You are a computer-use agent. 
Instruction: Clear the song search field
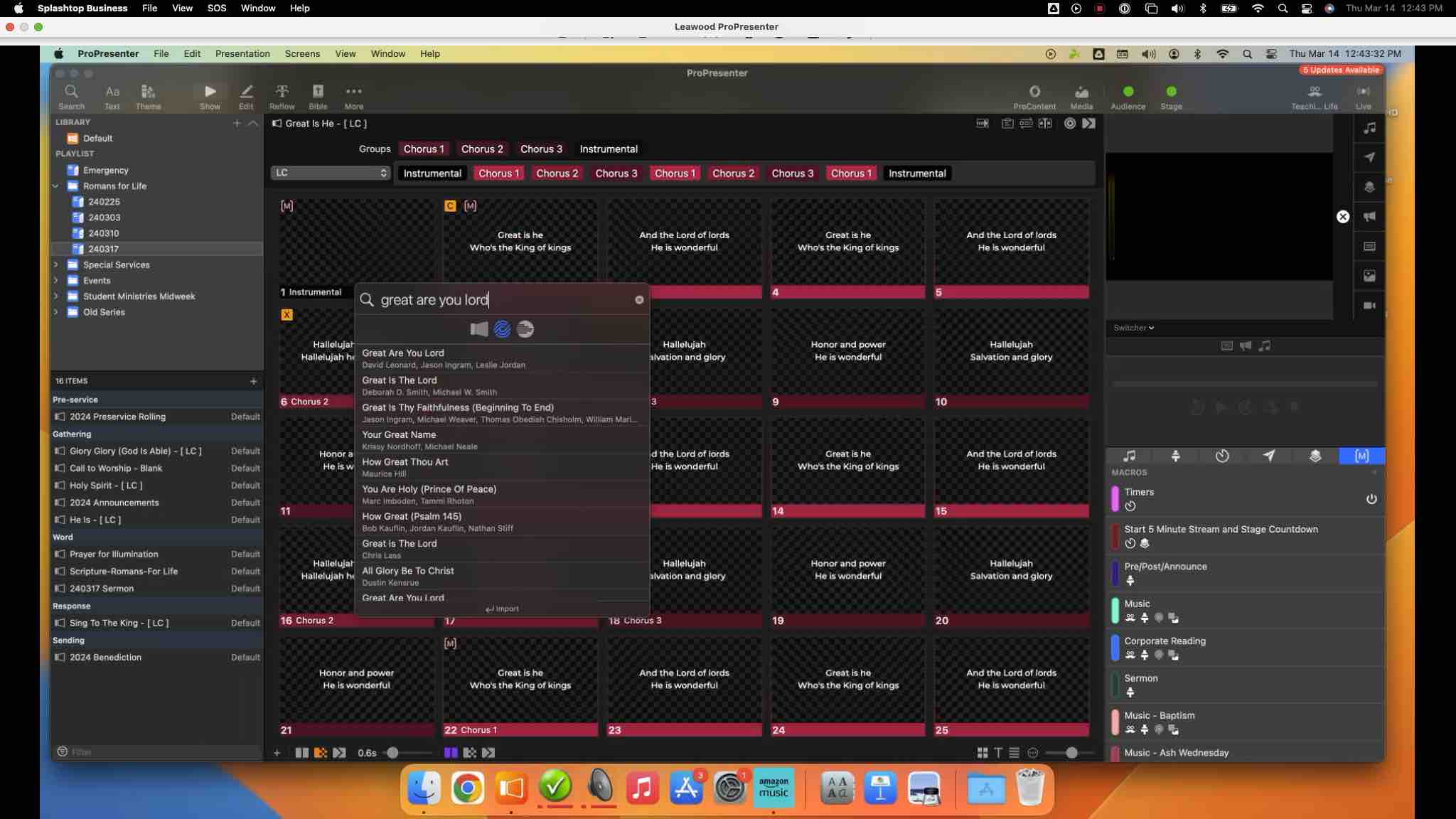coord(639,300)
